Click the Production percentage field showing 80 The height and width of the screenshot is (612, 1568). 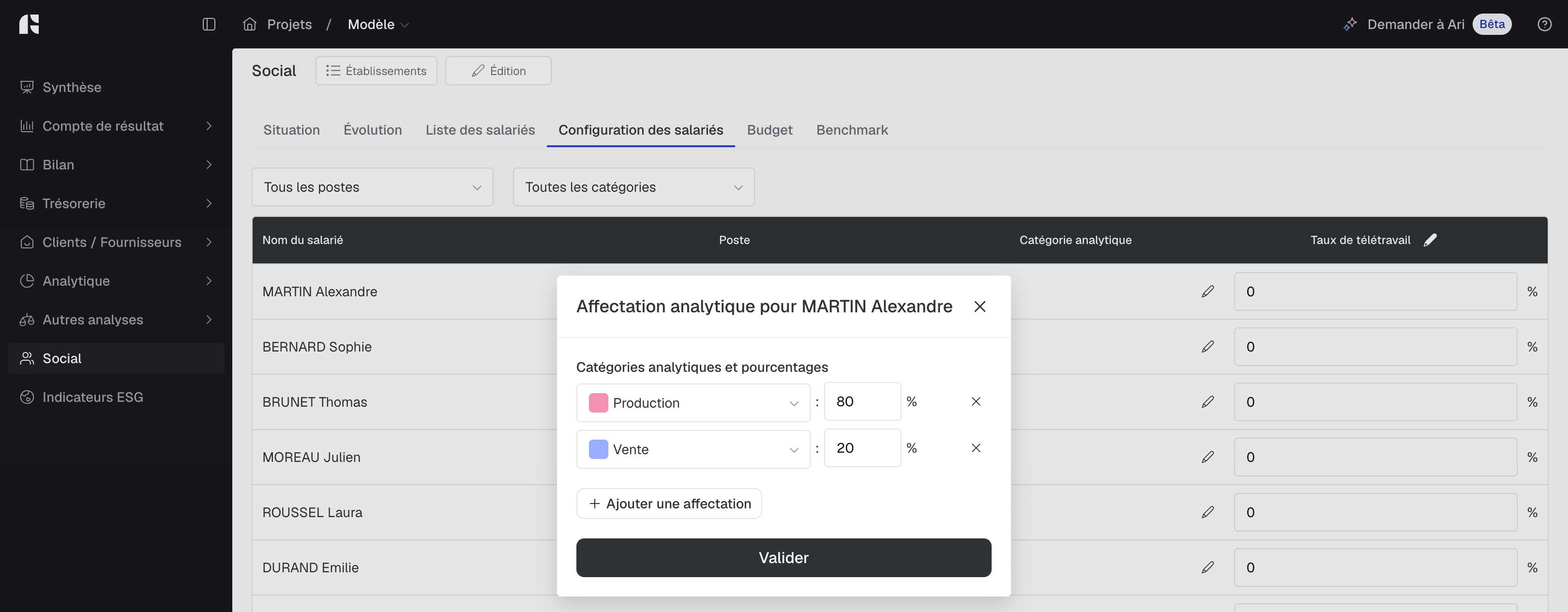[x=862, y=401]
